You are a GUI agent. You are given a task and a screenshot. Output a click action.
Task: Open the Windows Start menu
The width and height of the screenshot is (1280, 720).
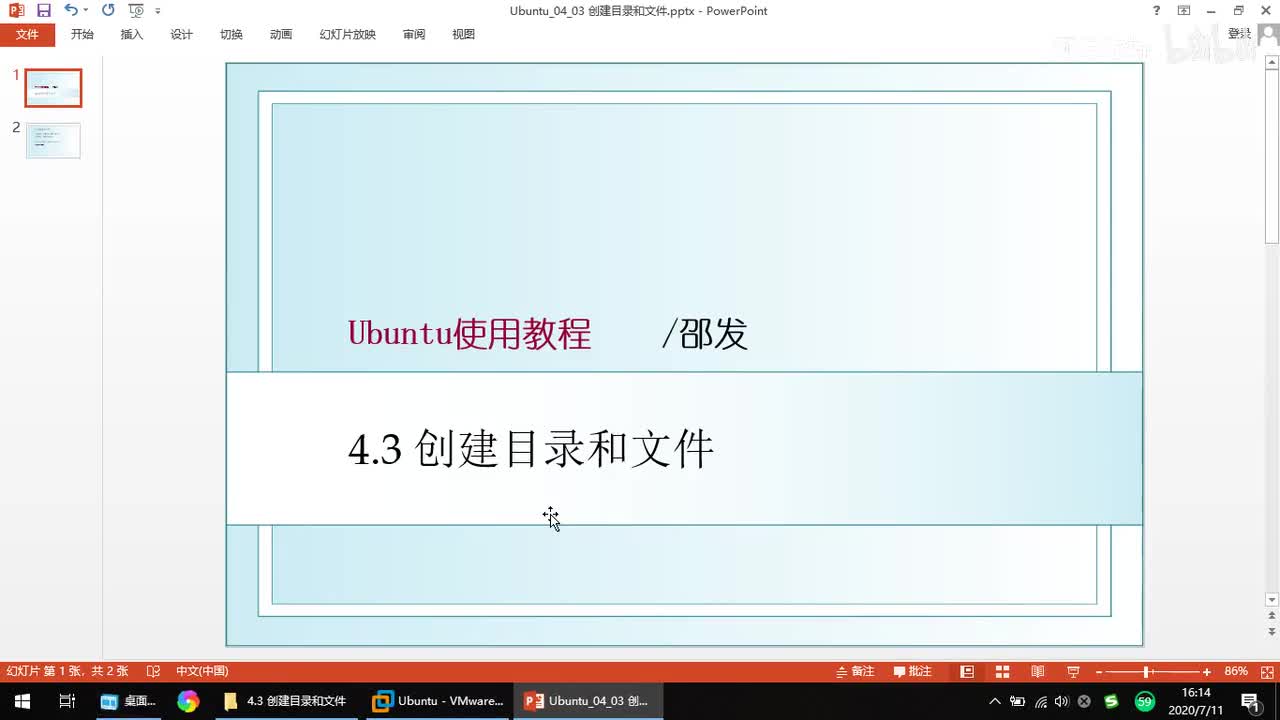[22, 701]
